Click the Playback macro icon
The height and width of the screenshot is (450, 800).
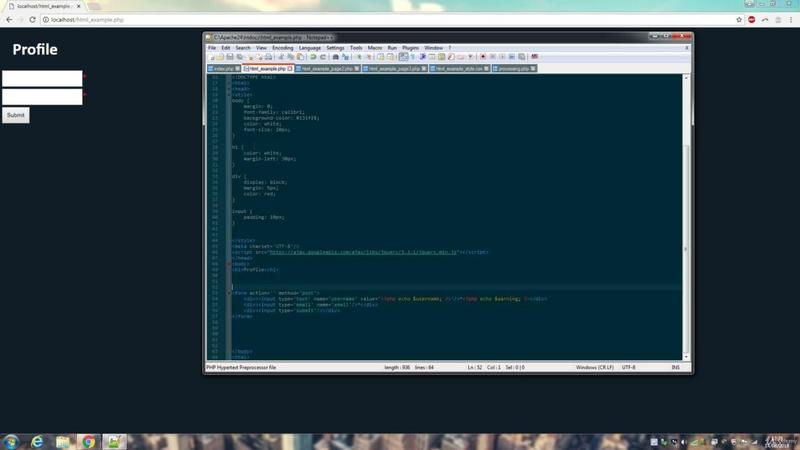pyautogui.click(x=502, y=57)
